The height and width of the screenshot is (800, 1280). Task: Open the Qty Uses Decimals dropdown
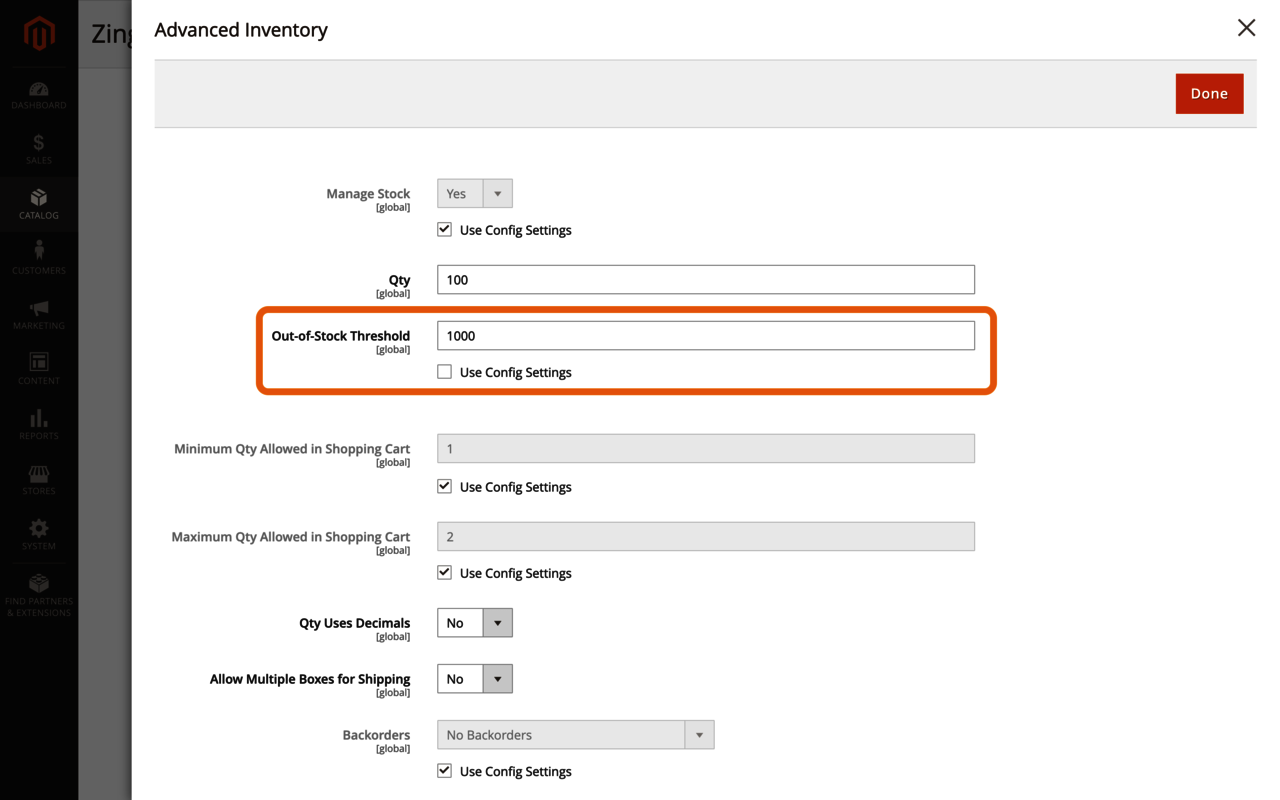(x=475, y=623)
